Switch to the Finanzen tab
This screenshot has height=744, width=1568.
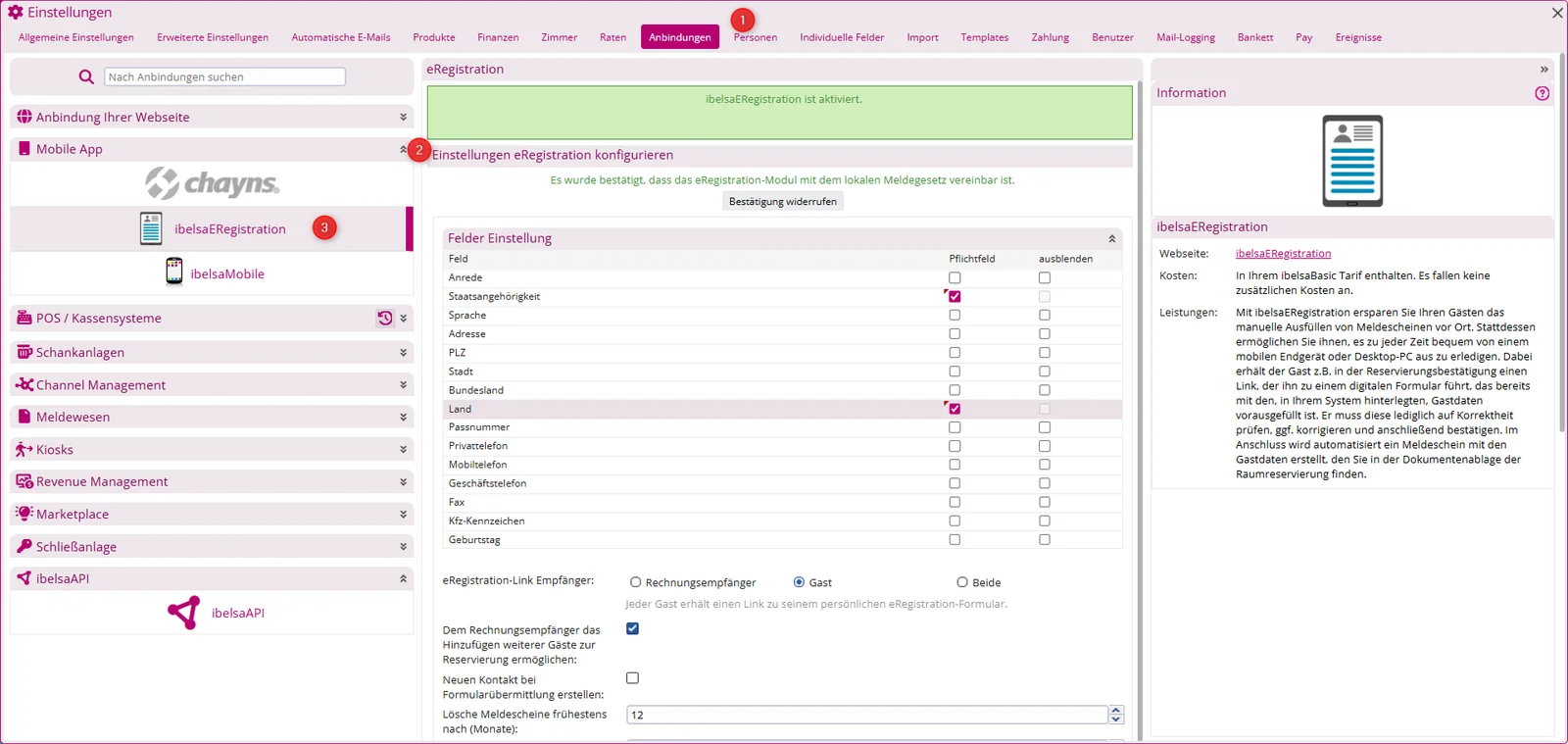(x=498, y=37)
